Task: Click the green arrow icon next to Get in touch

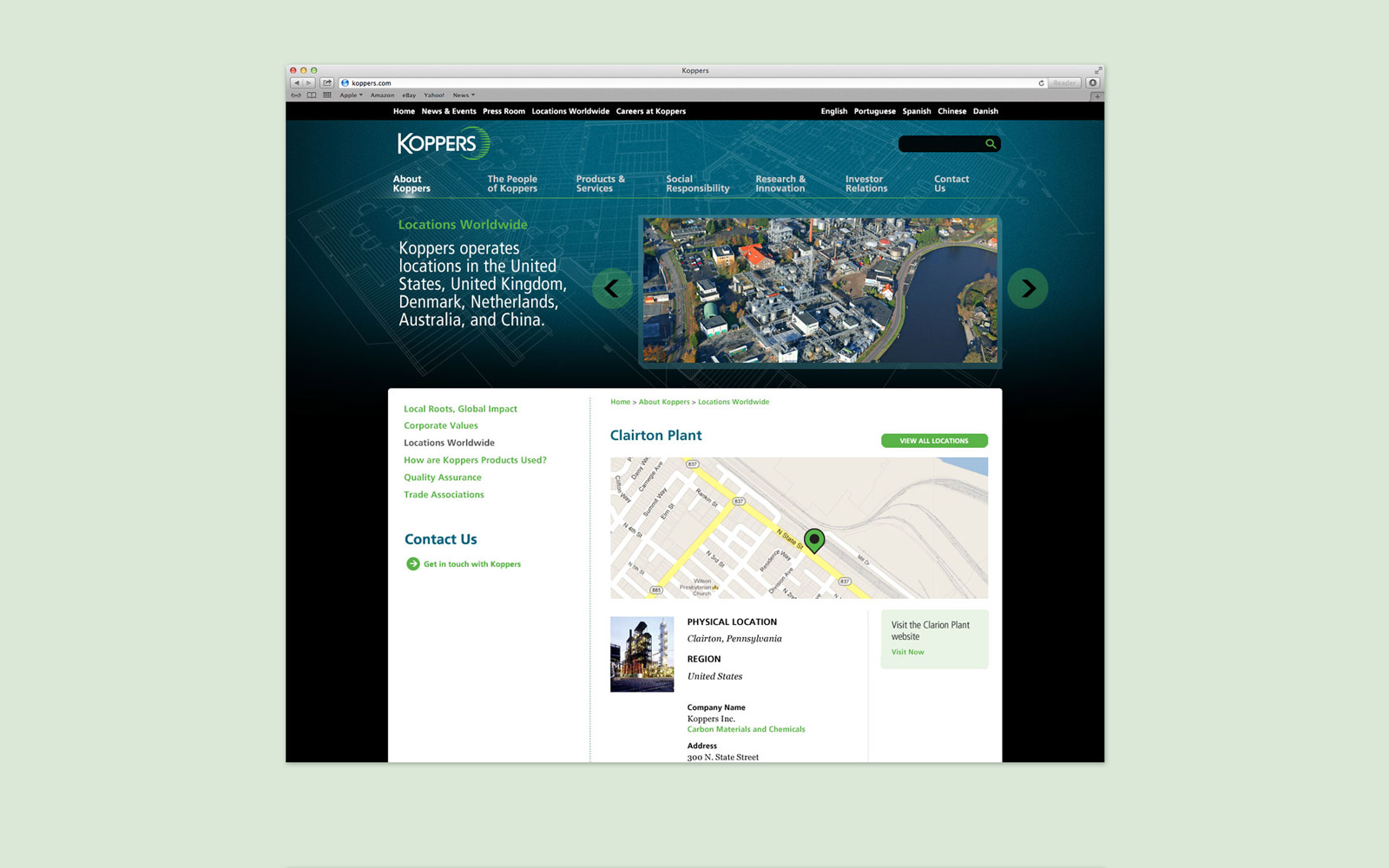Action: tap(413, 564)
